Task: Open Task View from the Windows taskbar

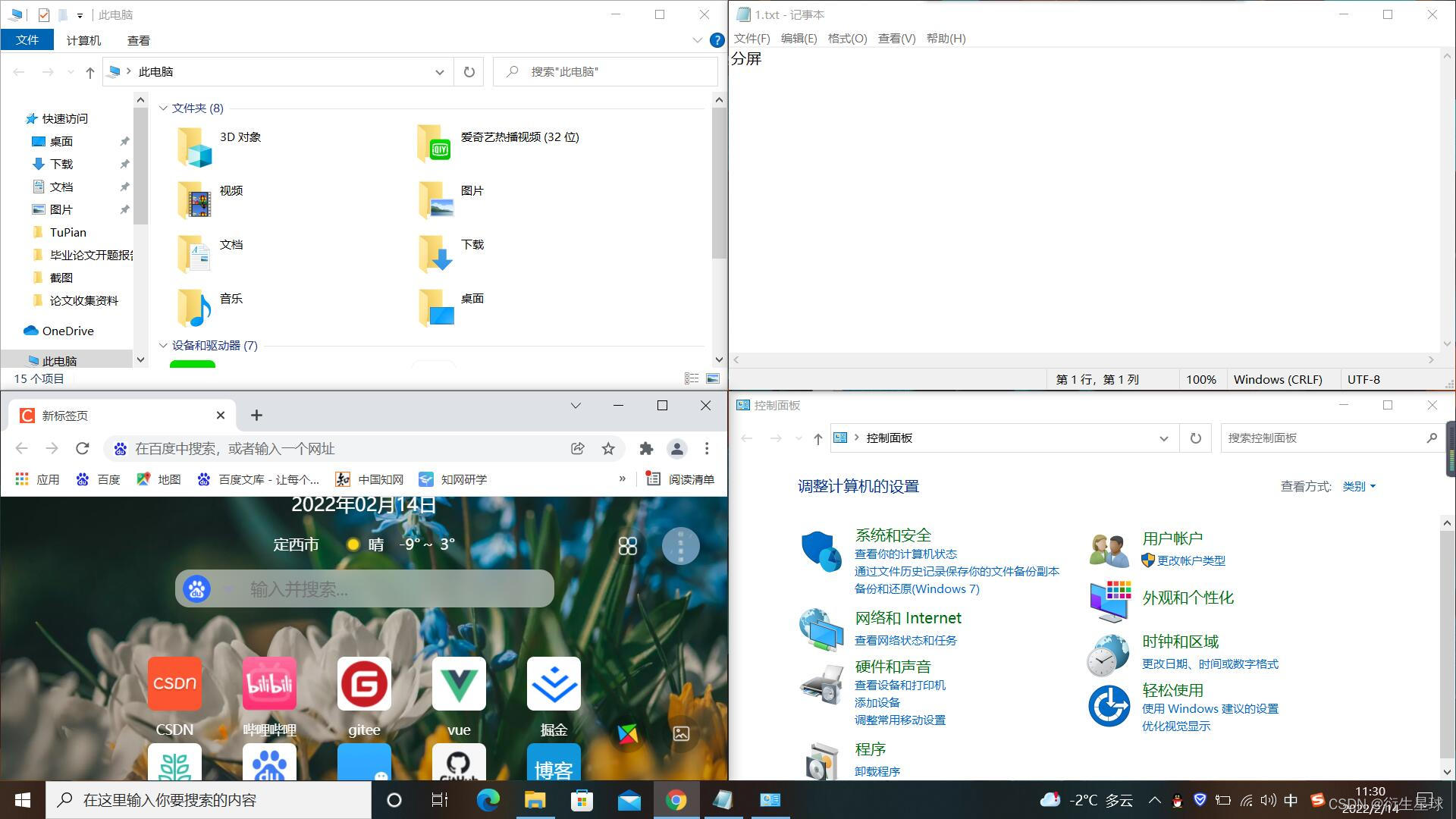Action: click(438, 799)
